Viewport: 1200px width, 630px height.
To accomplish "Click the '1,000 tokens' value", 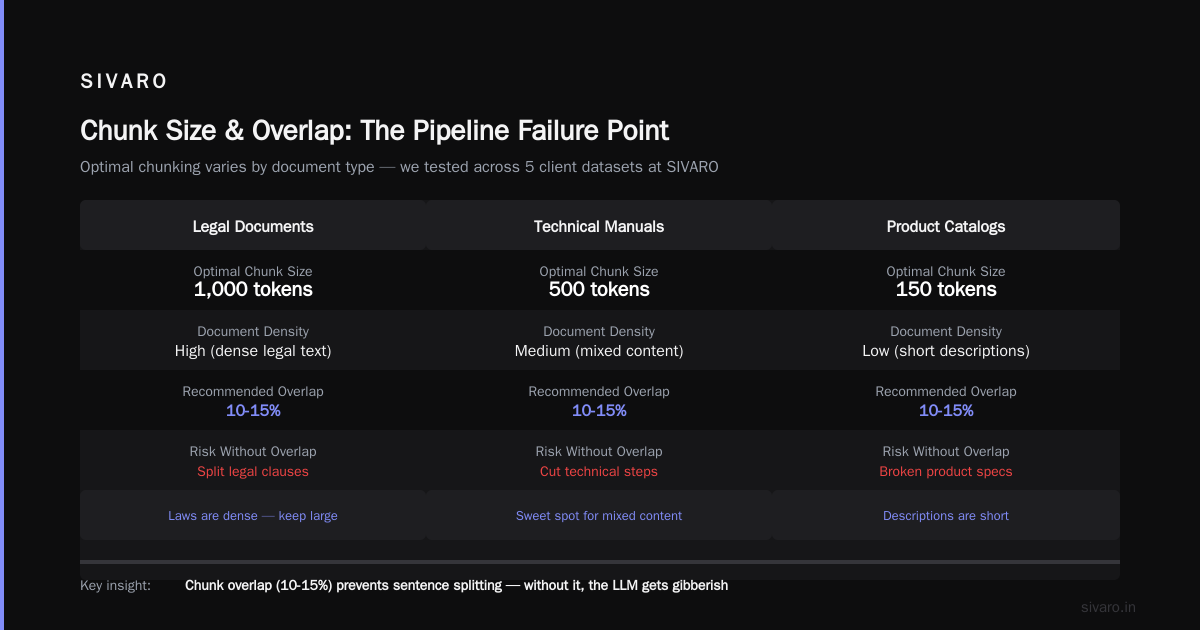I will [x=253, y=290].
